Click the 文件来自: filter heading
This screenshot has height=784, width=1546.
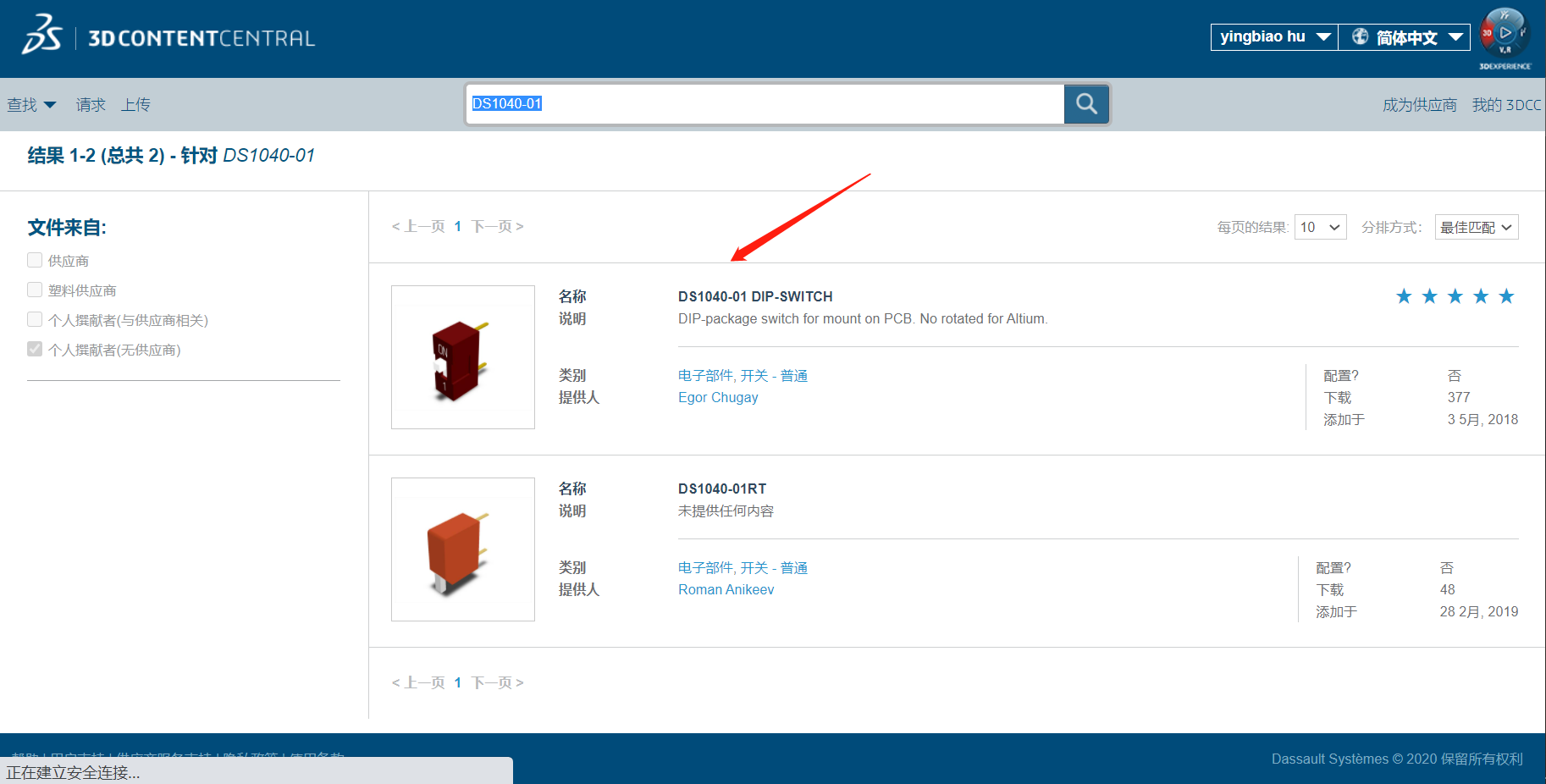[67, 227]
